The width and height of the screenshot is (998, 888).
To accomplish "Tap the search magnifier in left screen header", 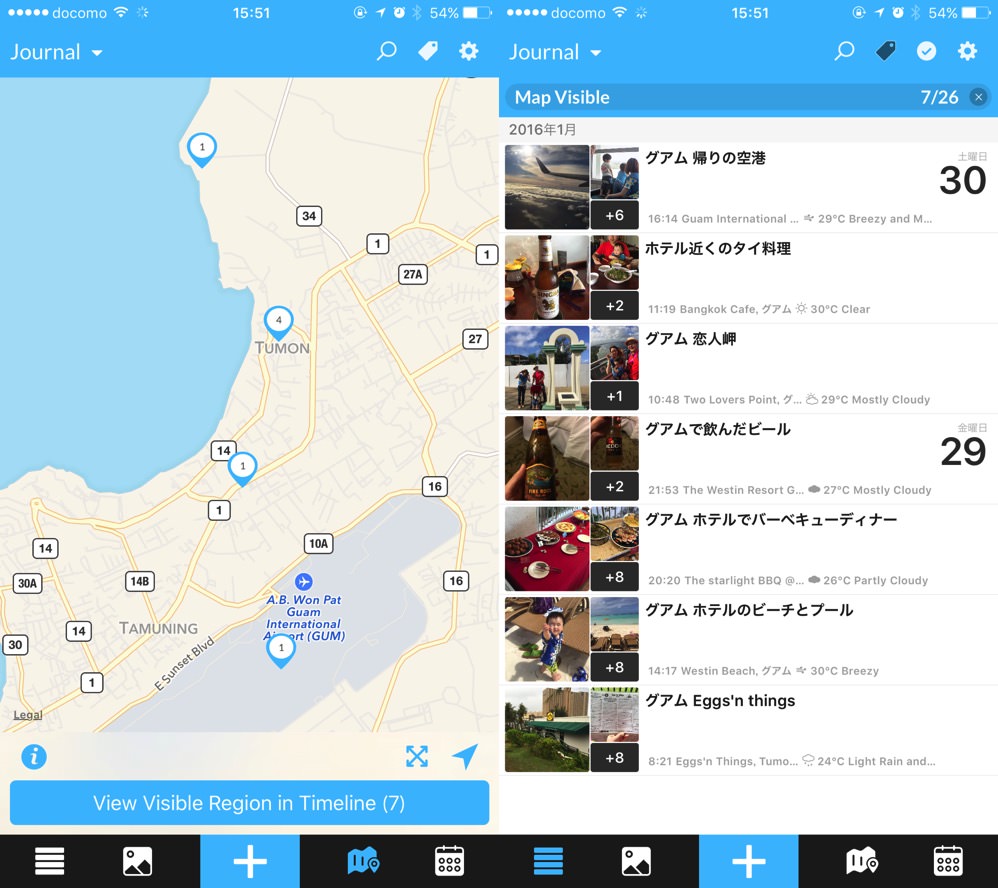I will coord(386,52).
